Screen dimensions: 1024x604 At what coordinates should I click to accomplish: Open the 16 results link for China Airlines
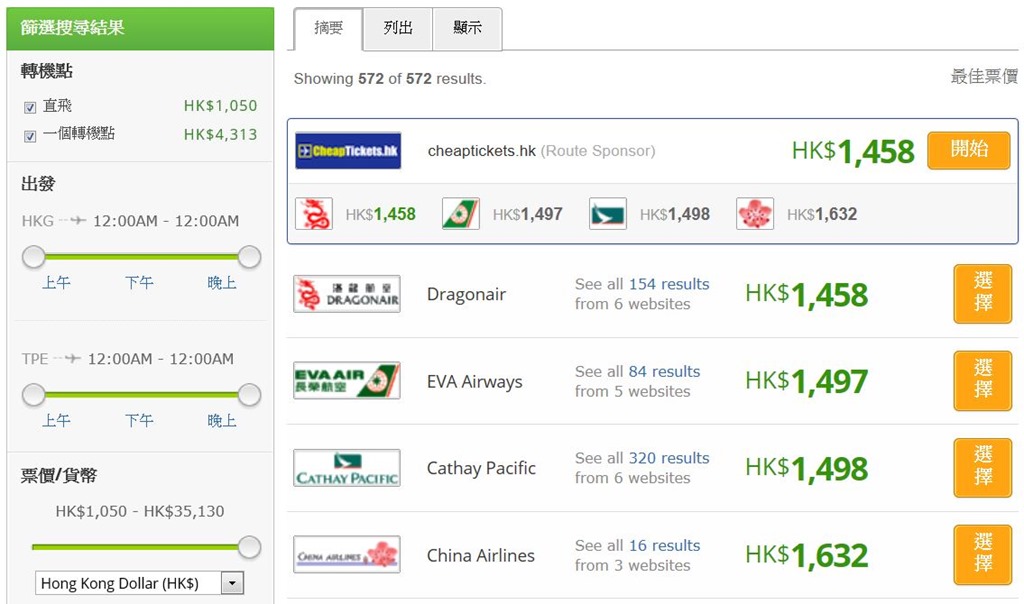[665, 546]
